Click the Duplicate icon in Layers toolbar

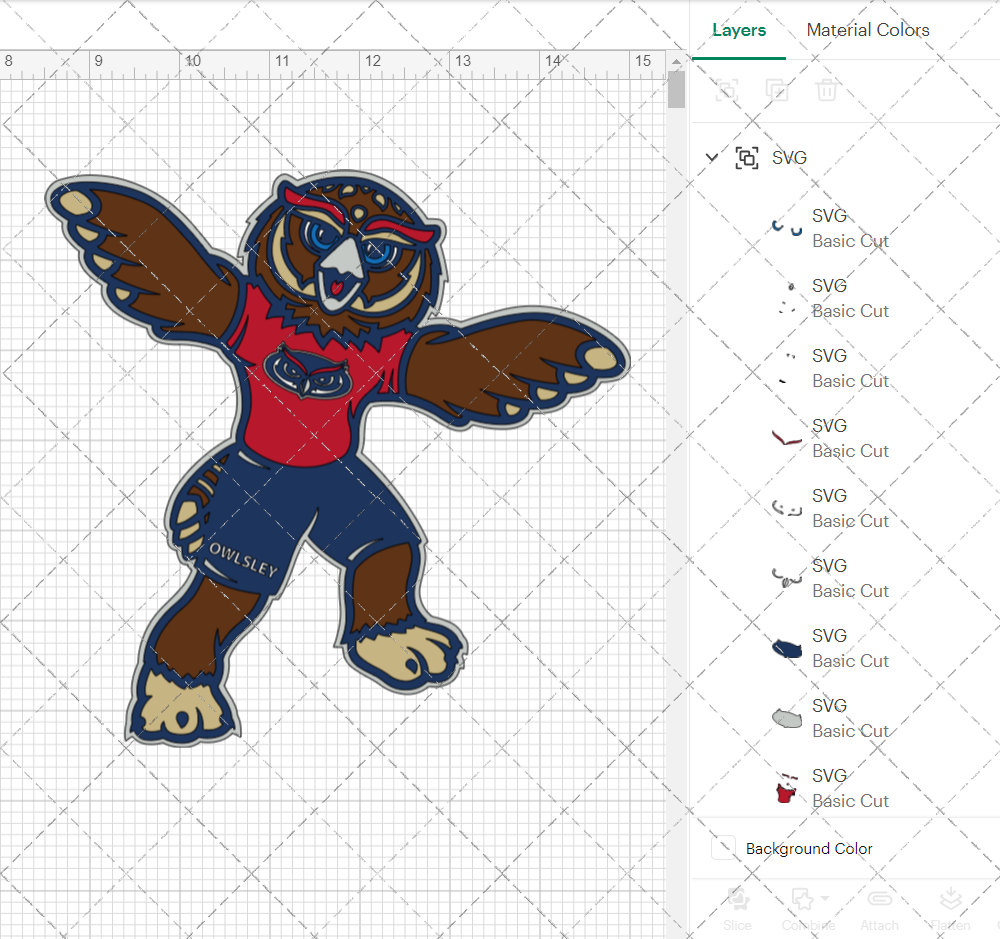[776, 90]
